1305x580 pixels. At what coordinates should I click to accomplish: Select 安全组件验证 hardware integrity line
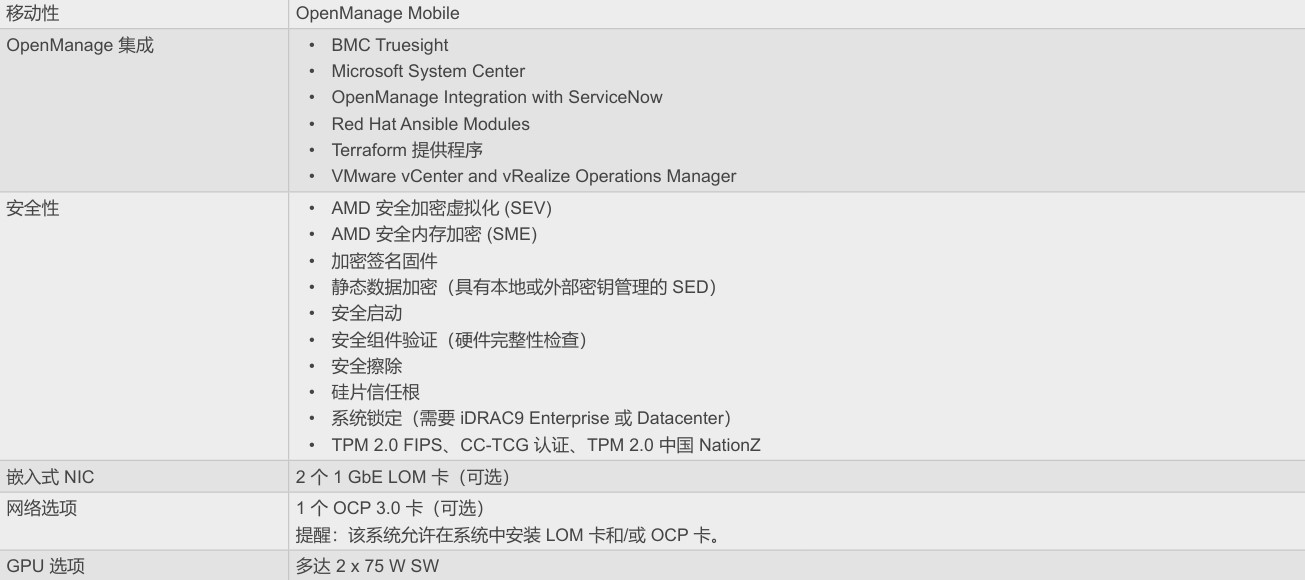pos(459,340)
